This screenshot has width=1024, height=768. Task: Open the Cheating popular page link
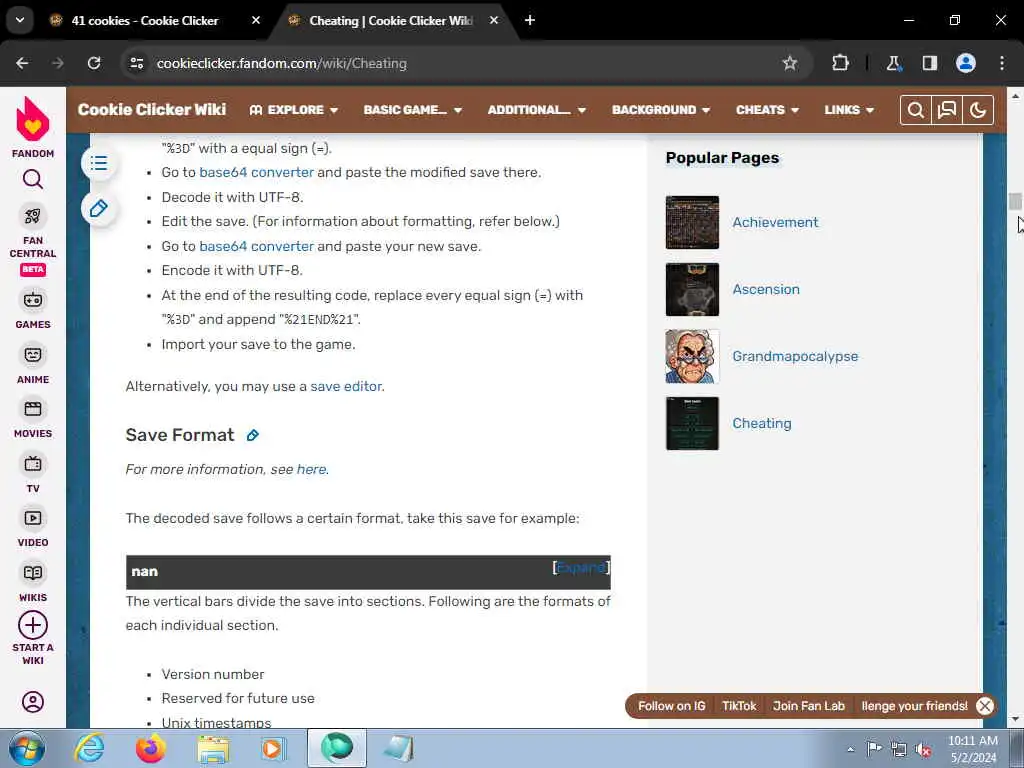click(x=762, y=423)
